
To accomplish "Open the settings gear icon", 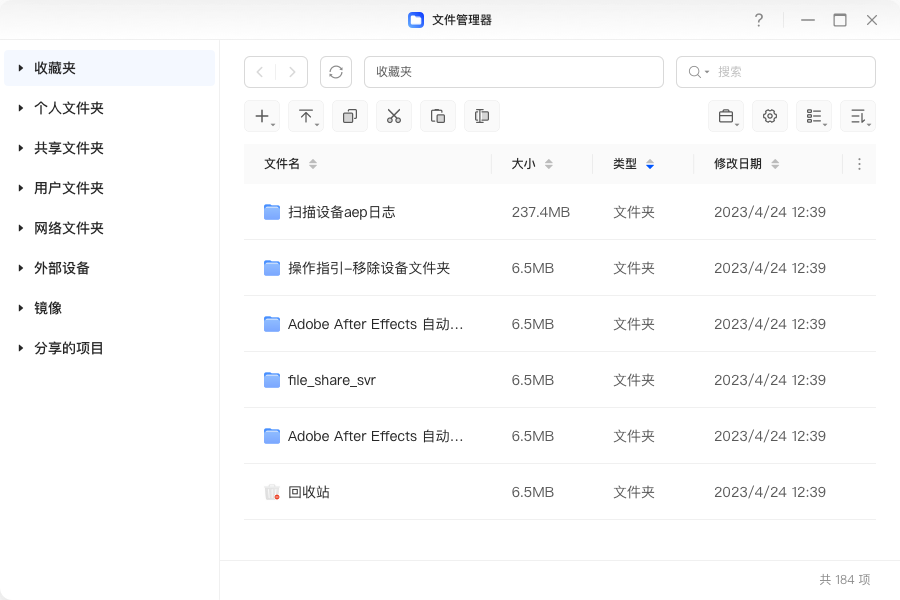I will click(x=770, y=116).
